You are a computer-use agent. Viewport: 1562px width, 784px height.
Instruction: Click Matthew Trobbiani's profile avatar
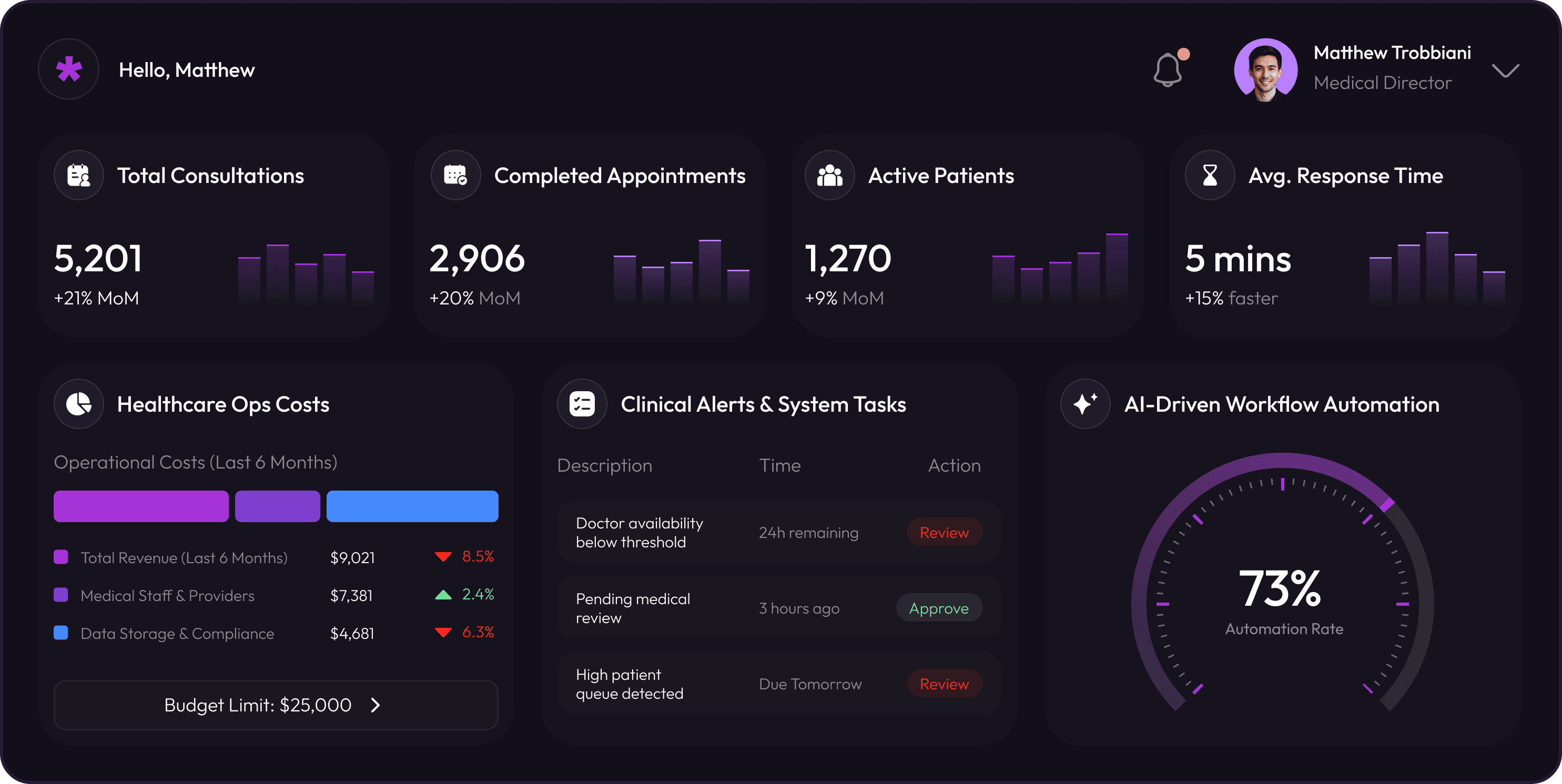coord(1265,70)
